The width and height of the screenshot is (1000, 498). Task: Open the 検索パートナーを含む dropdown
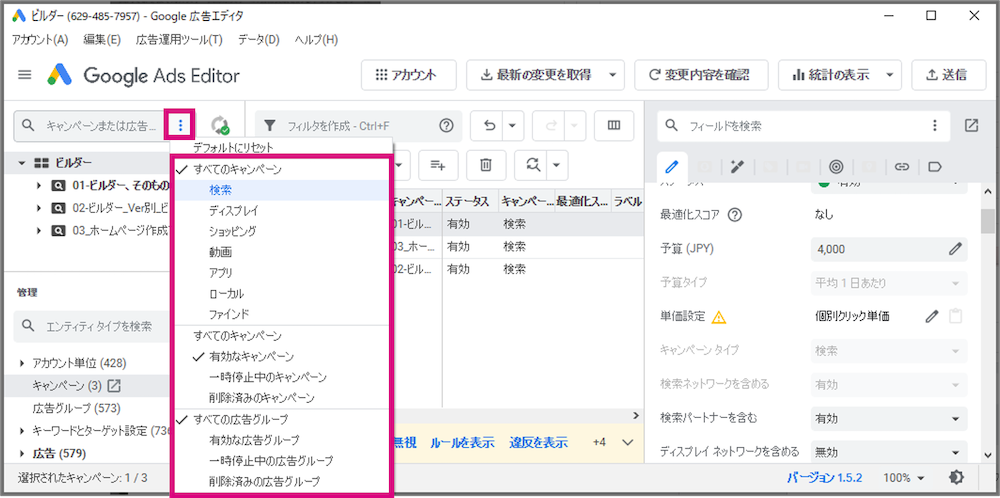[x=889, y=418]
